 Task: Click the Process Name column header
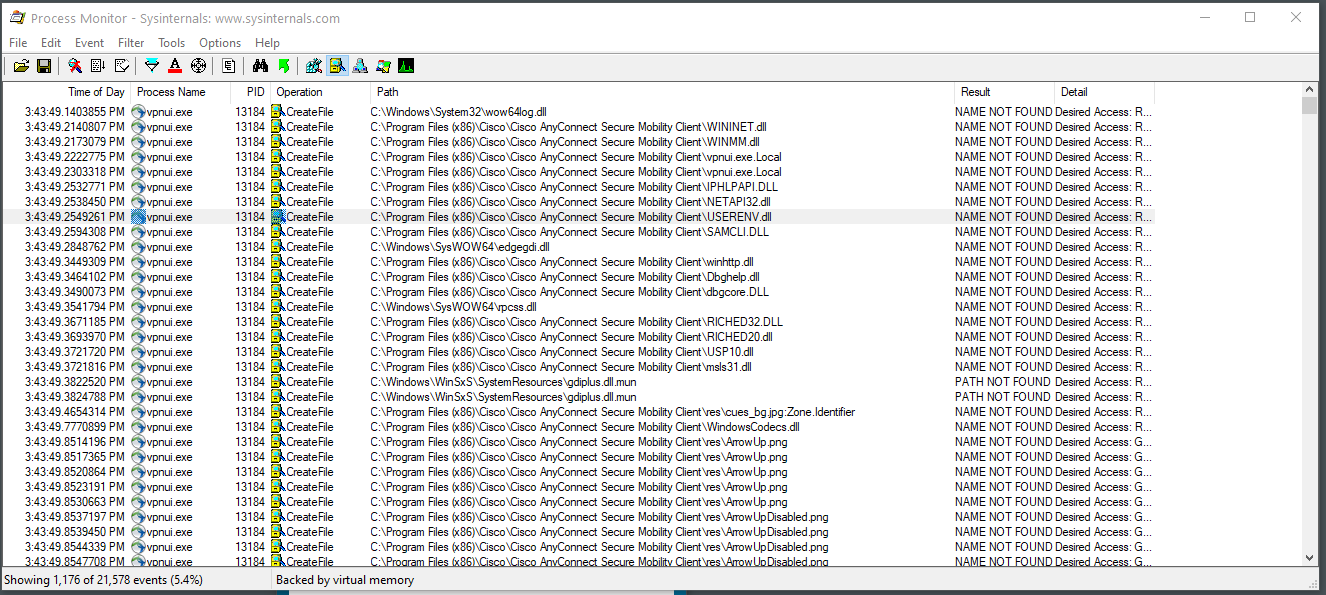(181, 92)
